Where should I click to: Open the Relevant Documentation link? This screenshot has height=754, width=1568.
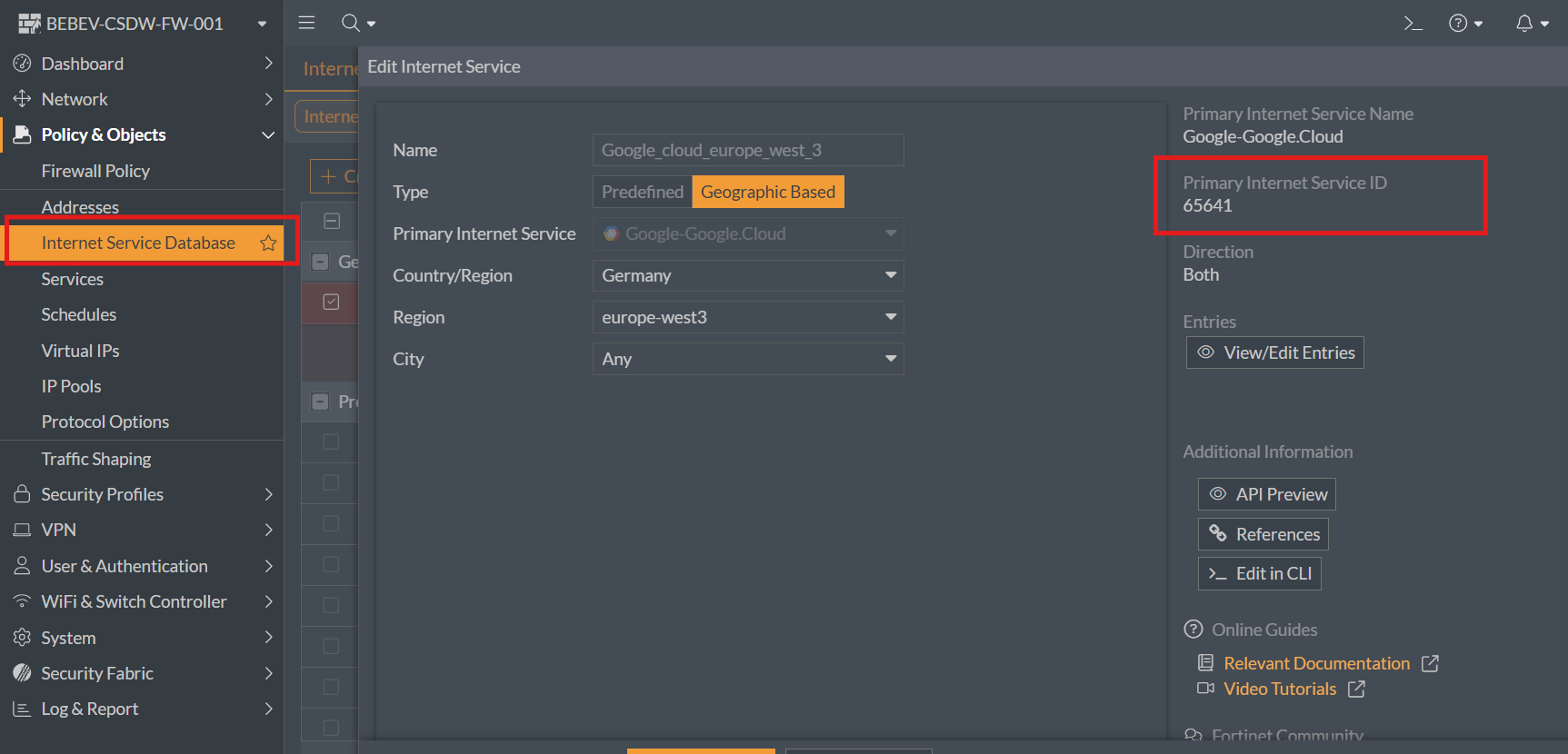pyautogui.click(x=1317, y=663)
